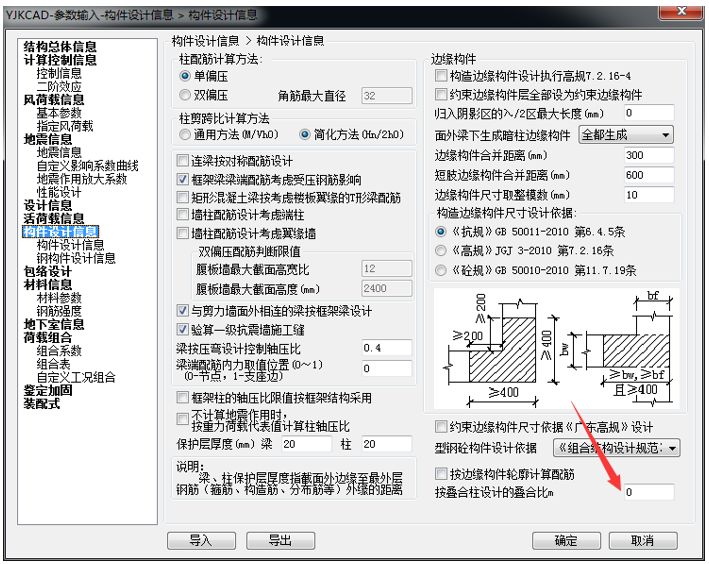The width and height of the screenshot is (709, 564).
Task: Open 自定义影响系数曲线 tree item
Action: pos(88,166)
